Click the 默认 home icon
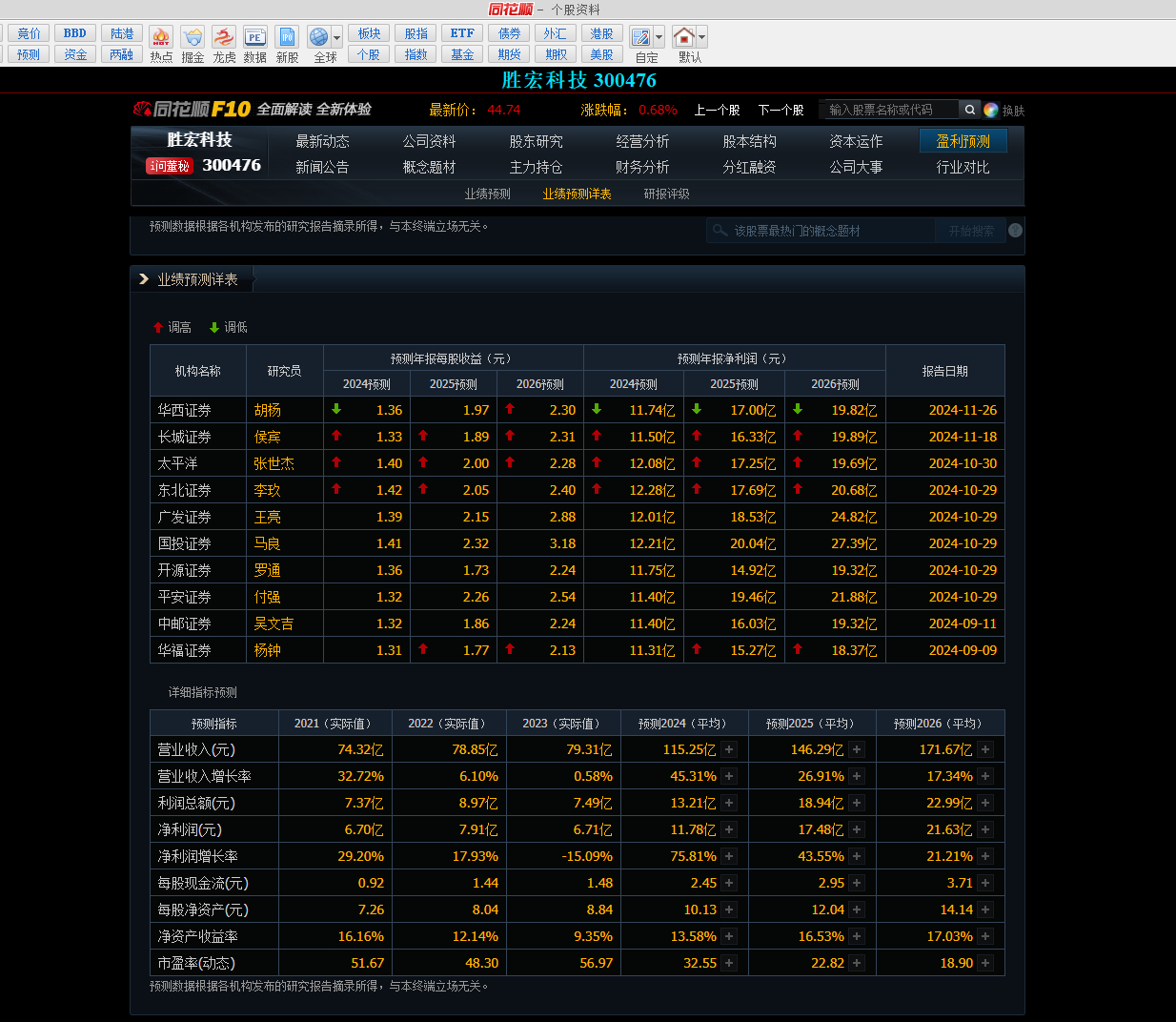The image size is (1176, 1022). 684,38
